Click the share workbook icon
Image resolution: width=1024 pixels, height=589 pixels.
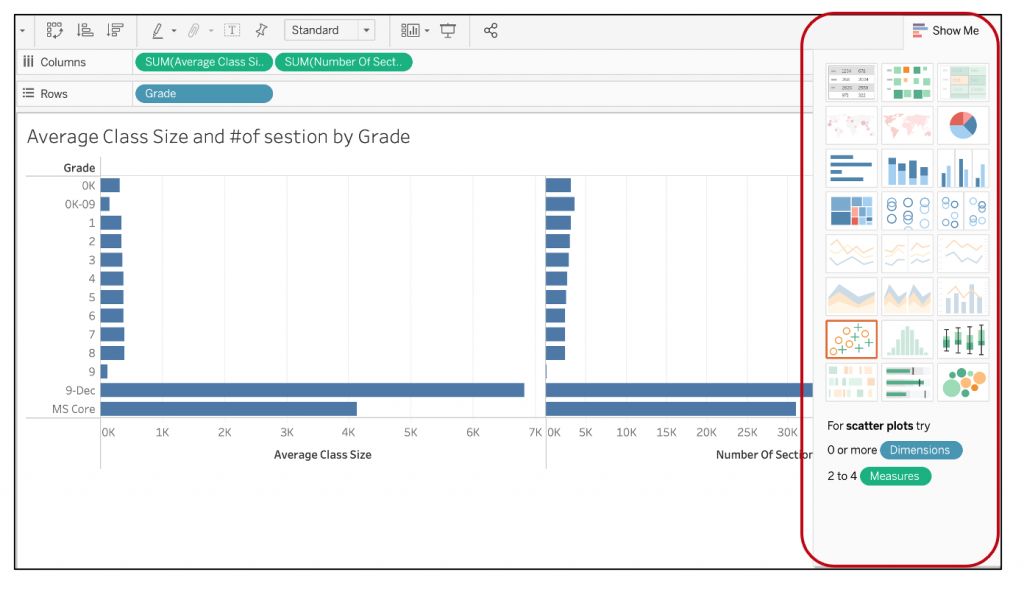click(491, 31)
